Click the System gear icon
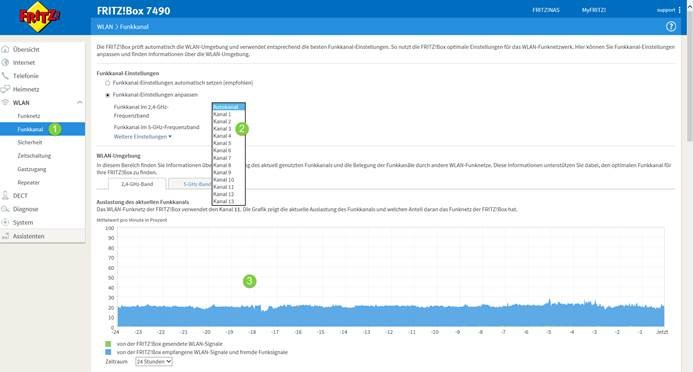The image size is (693, 372). 5,222
